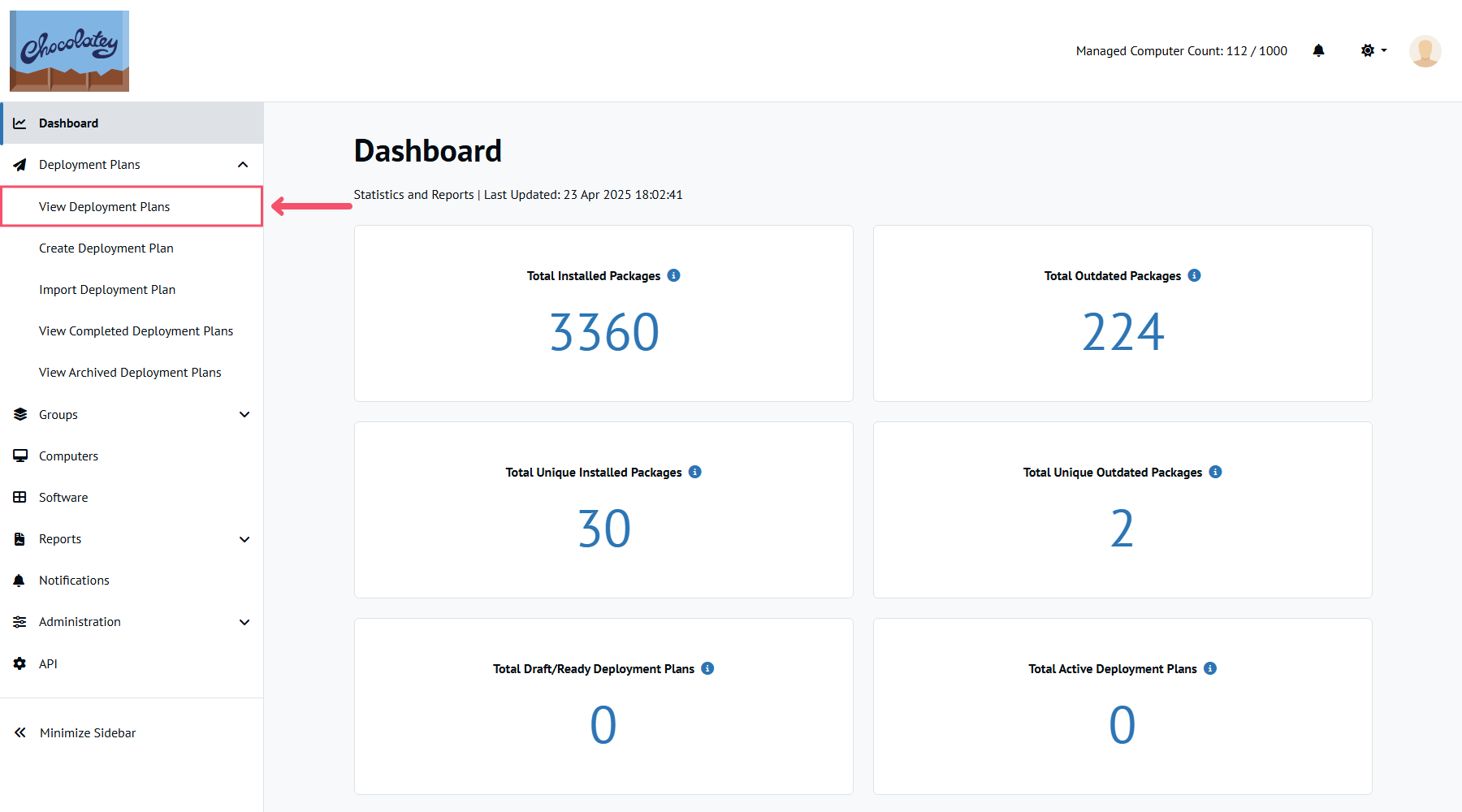
Task: Click the Computers monitor icon
Action: (x=20, y=456)
